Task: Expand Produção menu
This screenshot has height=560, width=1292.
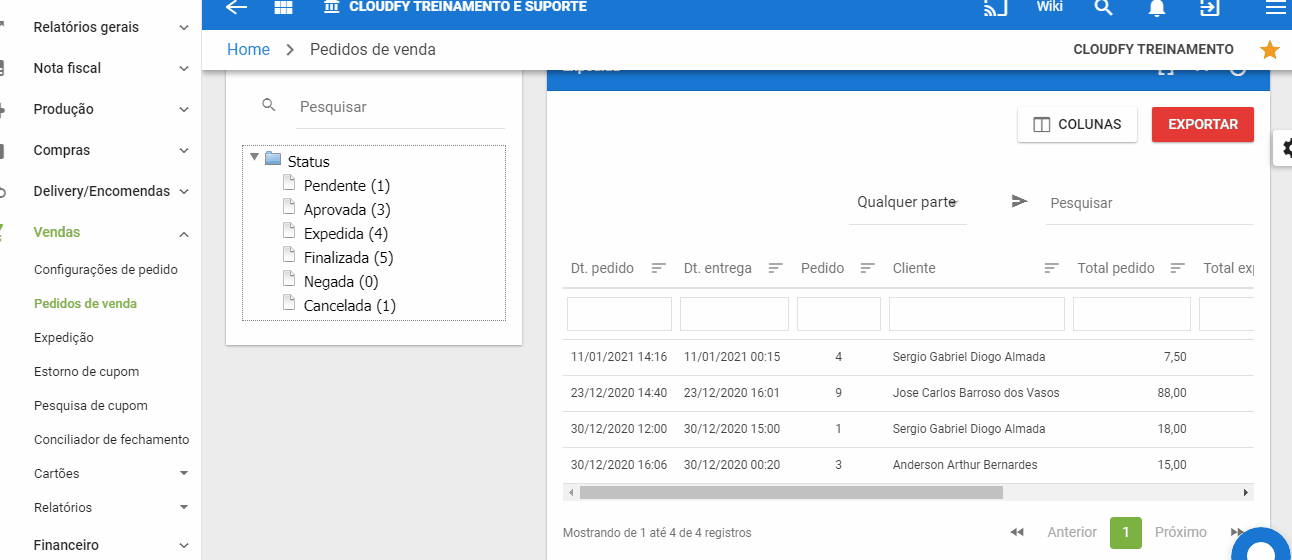Action: coord(184,110)
